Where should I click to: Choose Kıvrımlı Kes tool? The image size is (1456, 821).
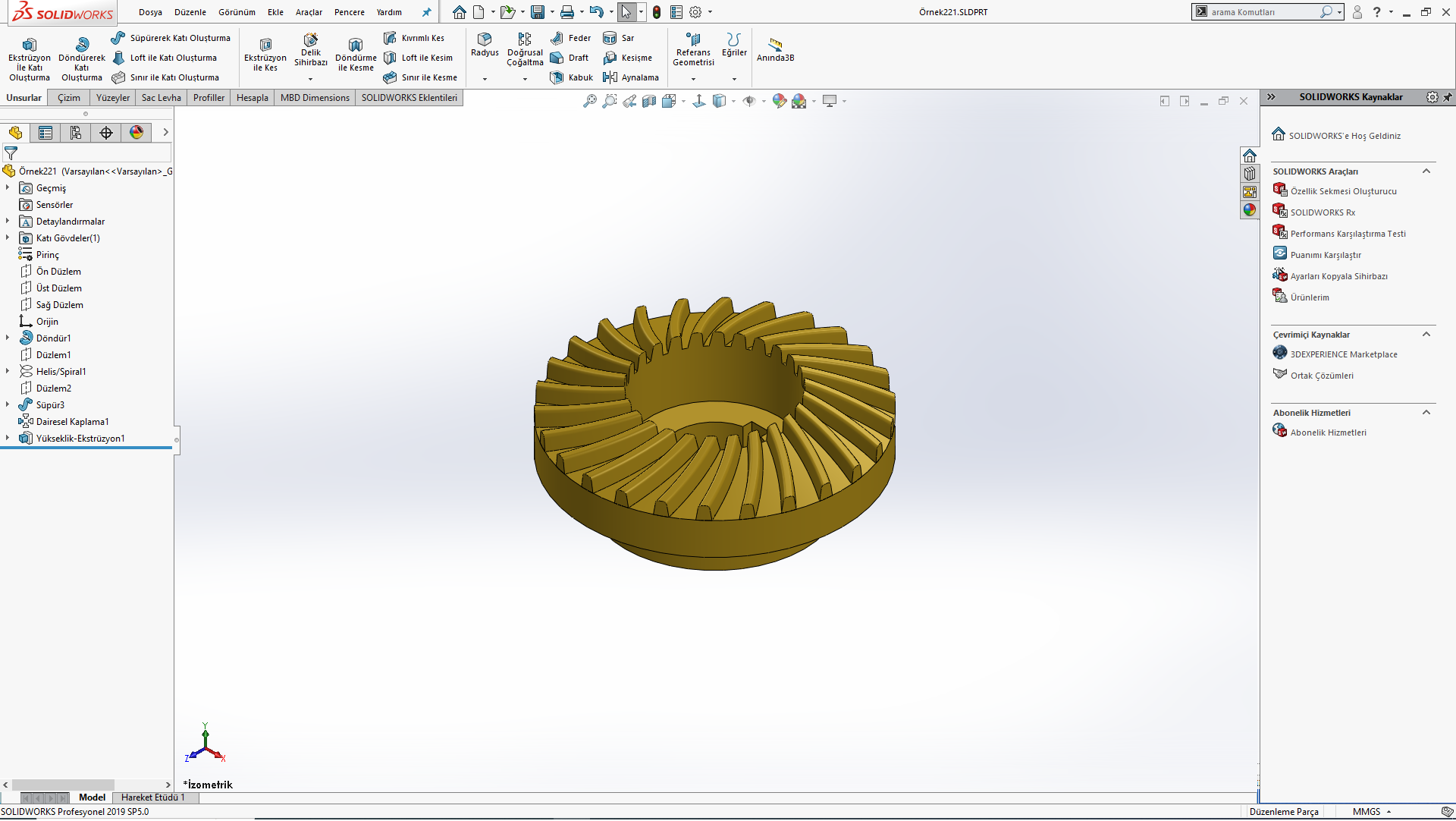tap(414, 38)
